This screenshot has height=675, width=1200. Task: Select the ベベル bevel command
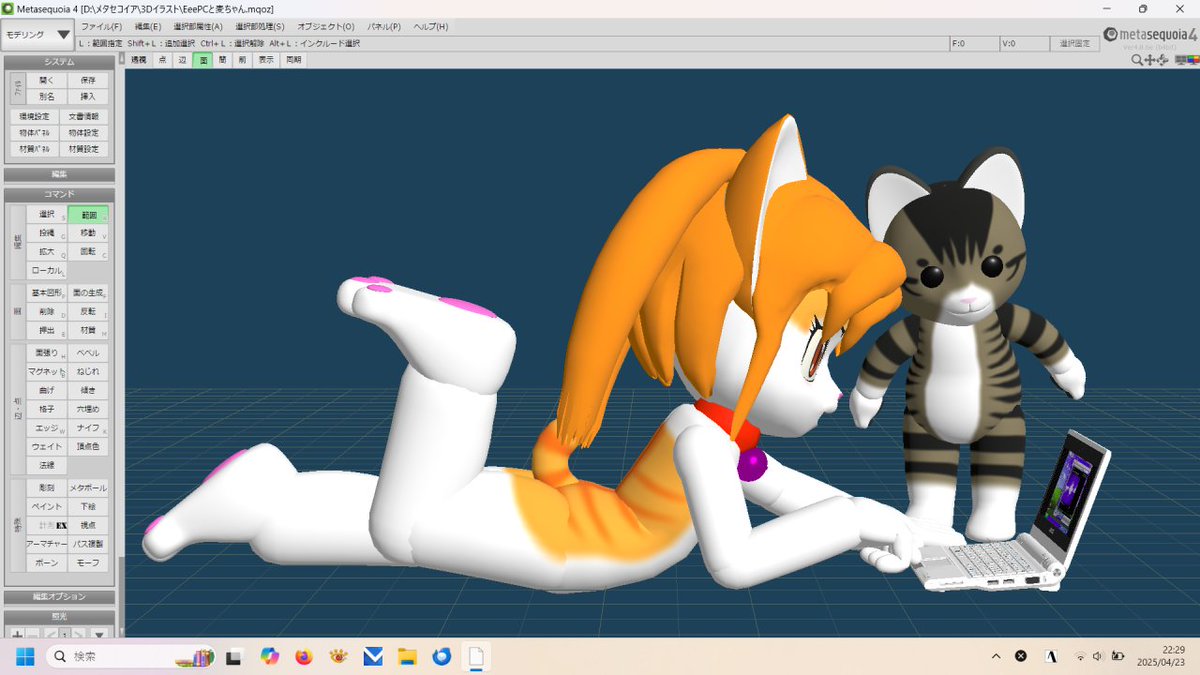pos(88,353)
